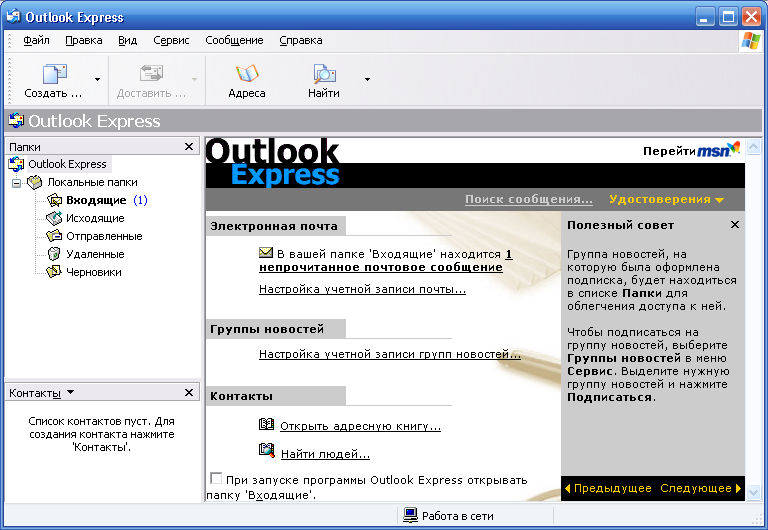
Task: Click the Удаленные deleted items icon
Action: tap(54, 254)
